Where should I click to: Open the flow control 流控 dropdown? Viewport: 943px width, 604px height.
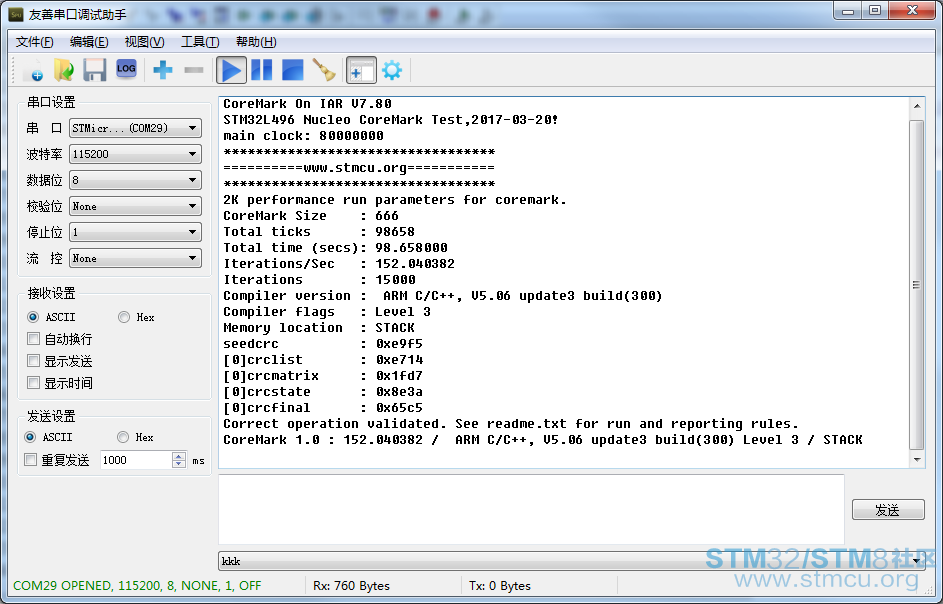pos(135,258)
